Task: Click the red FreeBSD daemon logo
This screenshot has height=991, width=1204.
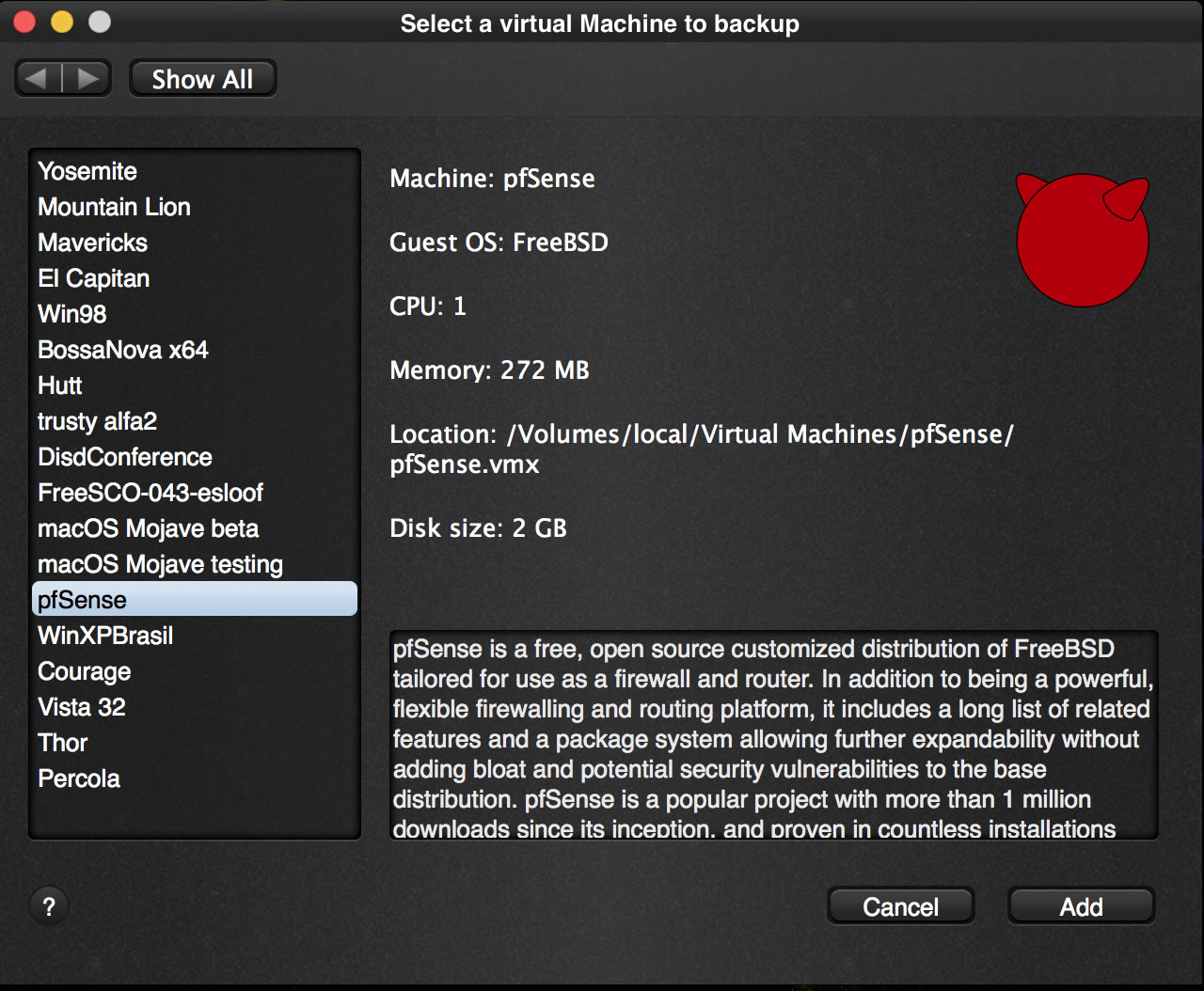Action: click(1083, 240)
